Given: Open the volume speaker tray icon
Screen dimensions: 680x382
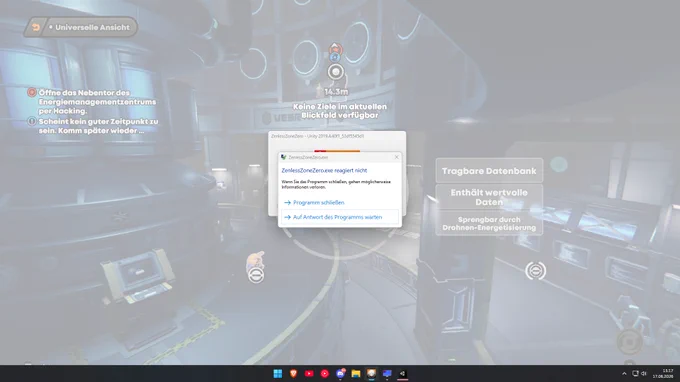Looking at the screenshot, I should coord(644,373).
